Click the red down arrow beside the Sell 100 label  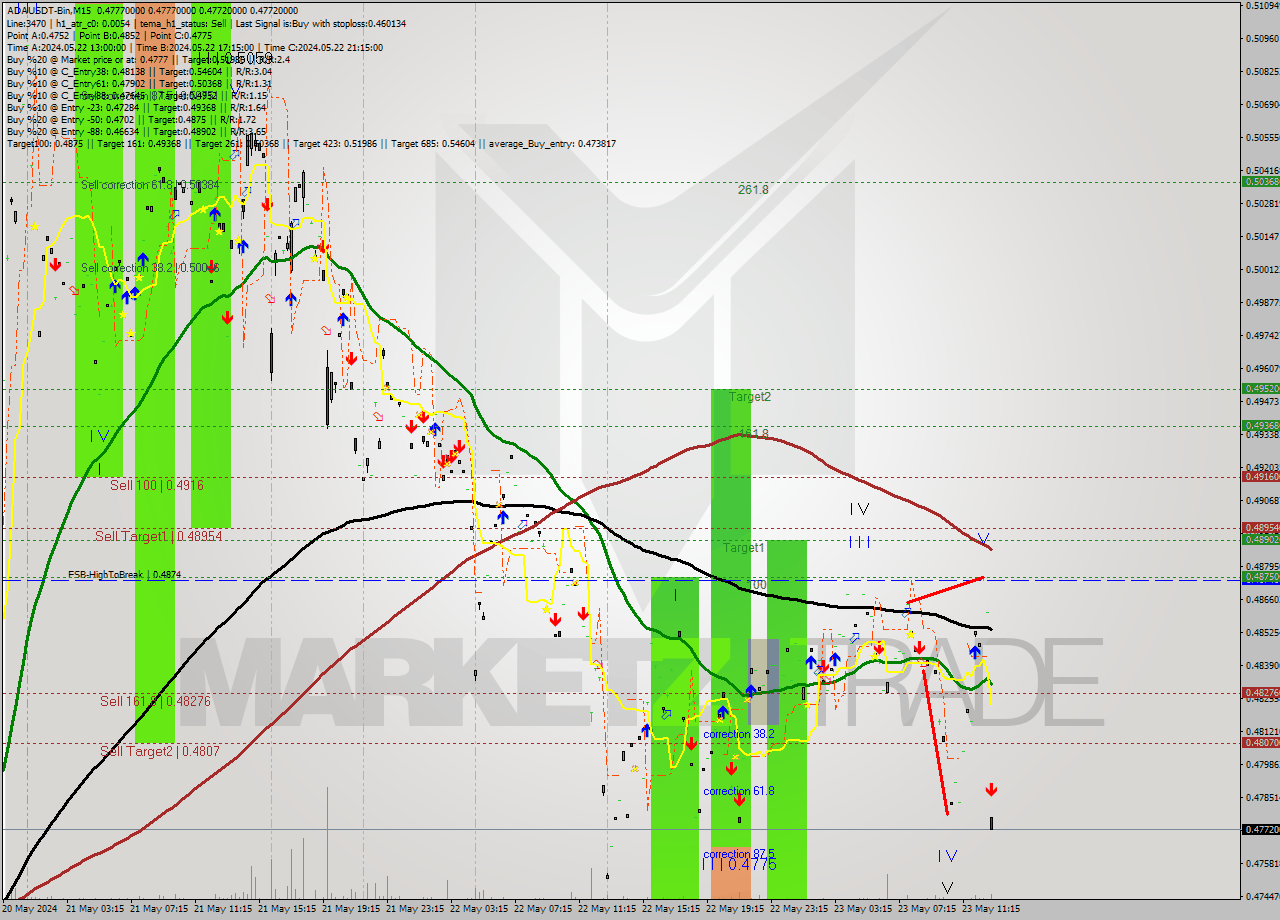[228, 318]
